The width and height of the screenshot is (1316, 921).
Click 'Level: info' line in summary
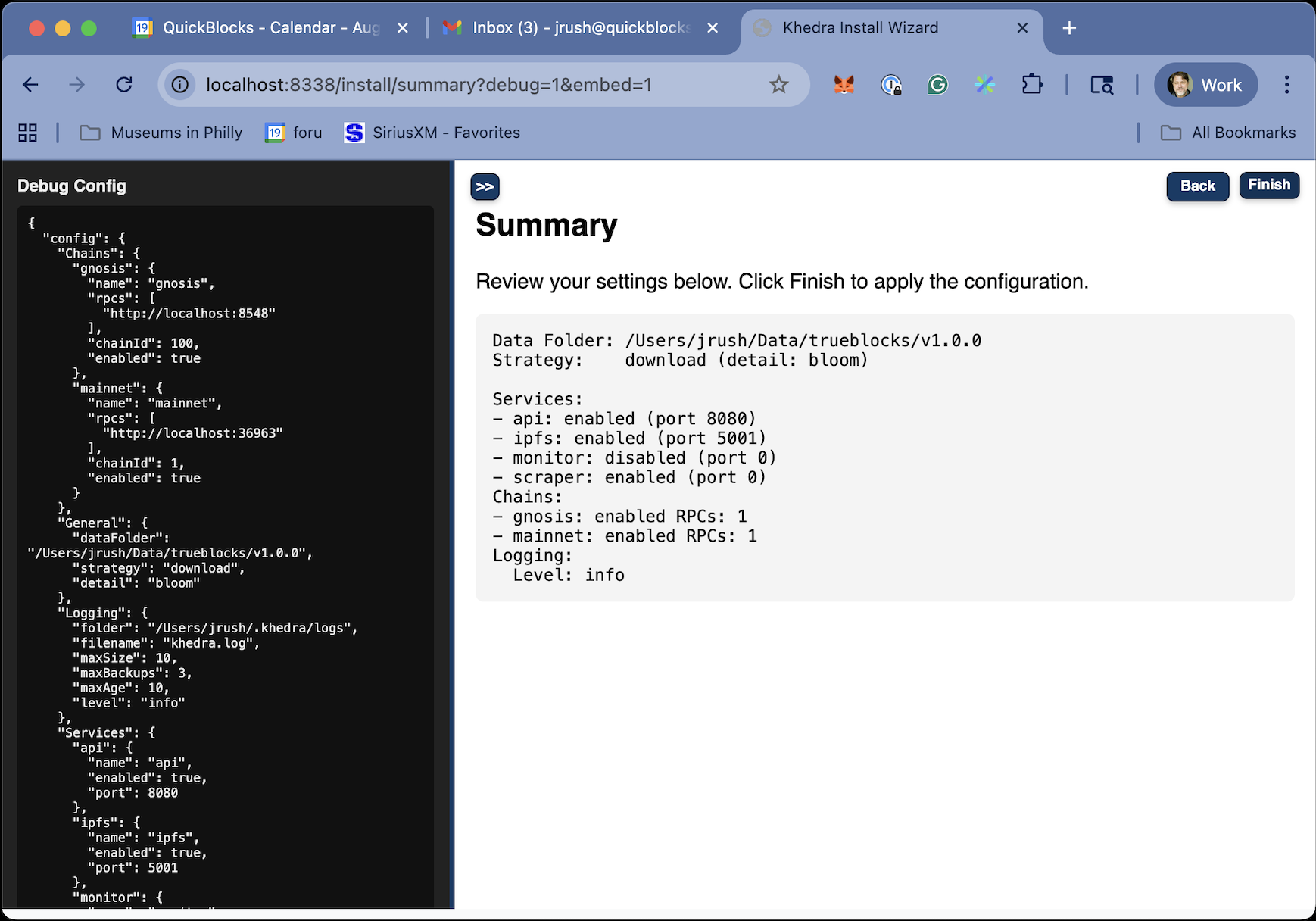568,576
